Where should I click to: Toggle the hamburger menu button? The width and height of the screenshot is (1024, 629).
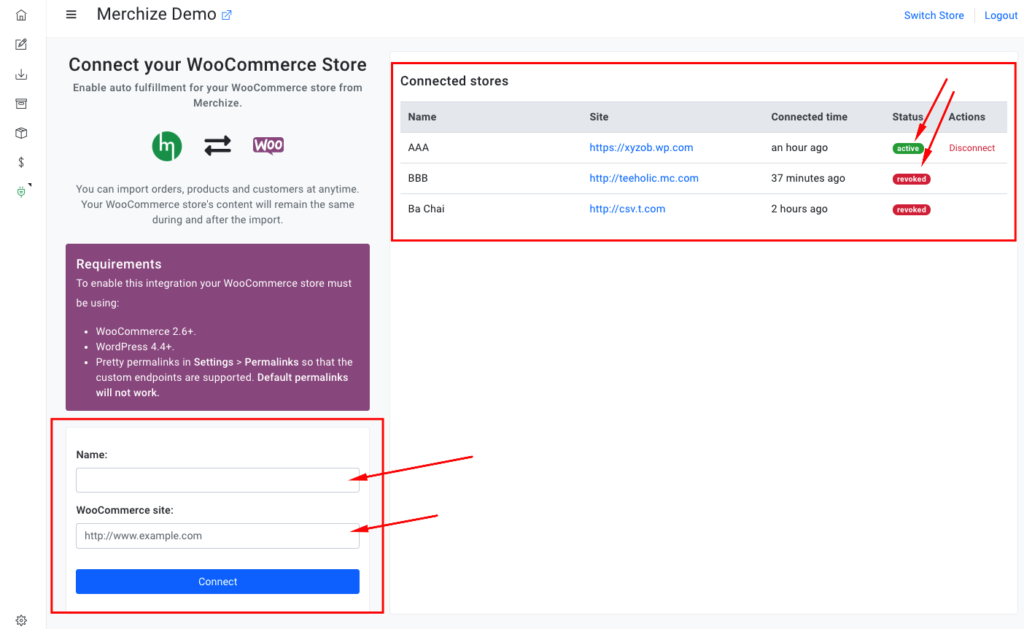(71, 14)
